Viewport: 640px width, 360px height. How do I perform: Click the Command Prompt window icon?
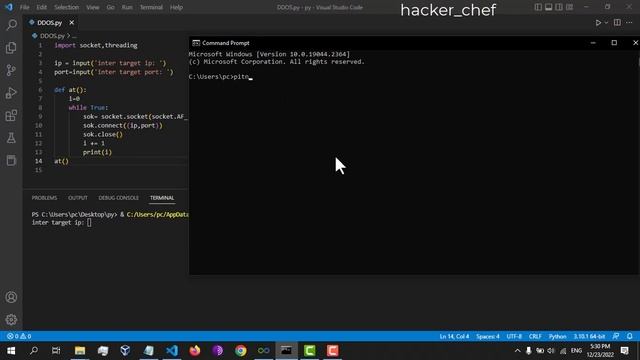(x=196, y=43)
